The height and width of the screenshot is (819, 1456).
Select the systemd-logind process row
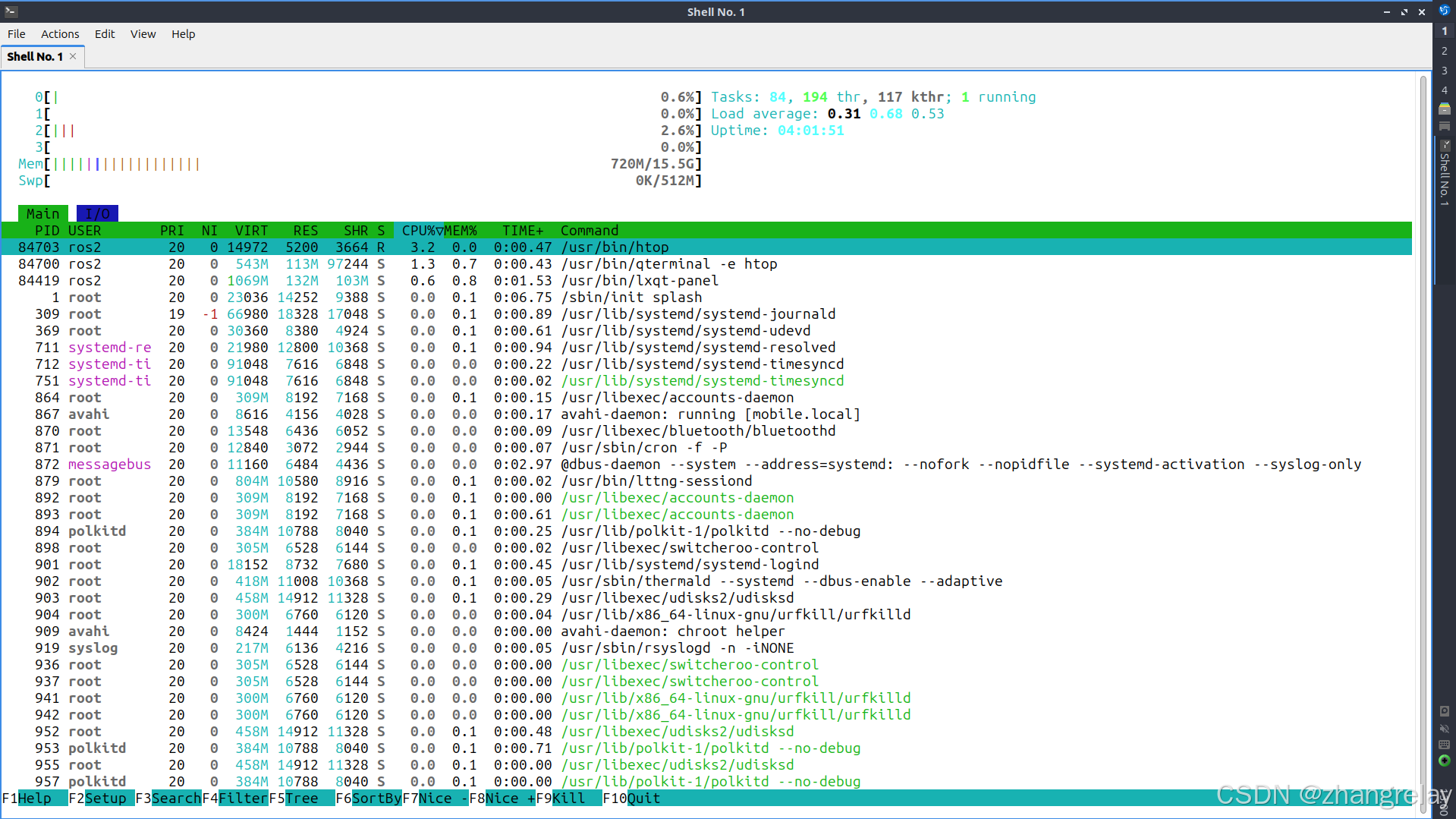point(706,565)
